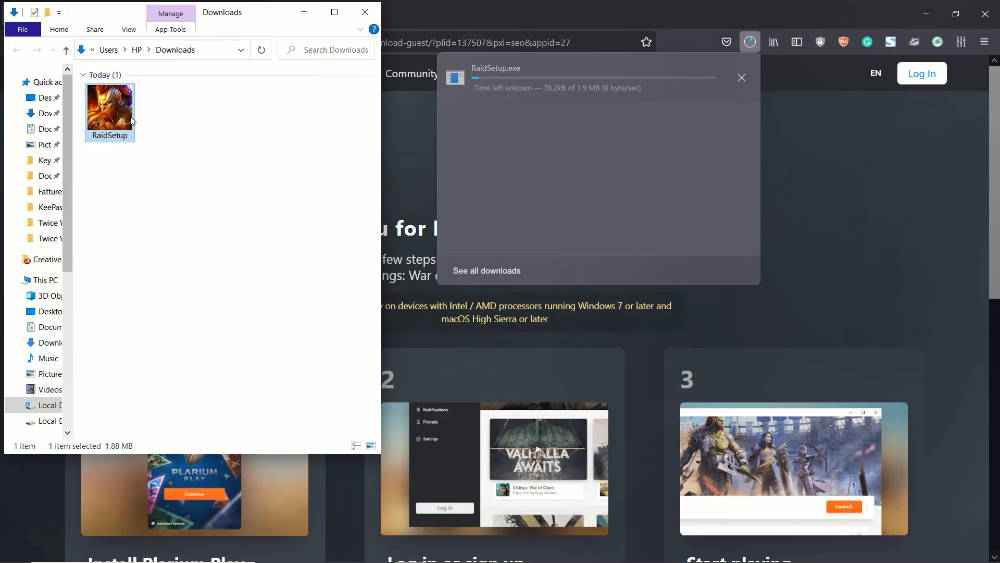This screenshot has height=563, width=1000.
Task: Expand the Explorer ribbon chevron
Action: (360, 29)
